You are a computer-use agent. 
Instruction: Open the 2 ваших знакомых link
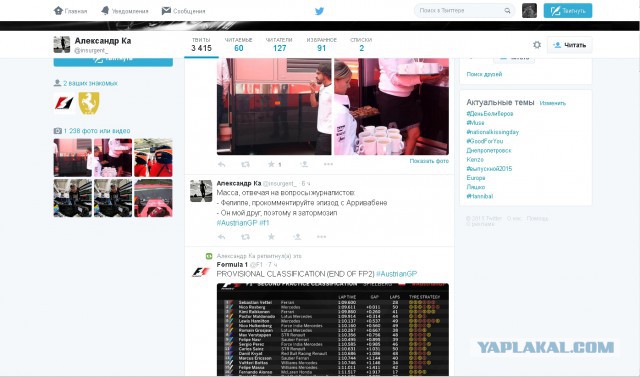pyautogui.click(x=90, y=83)
